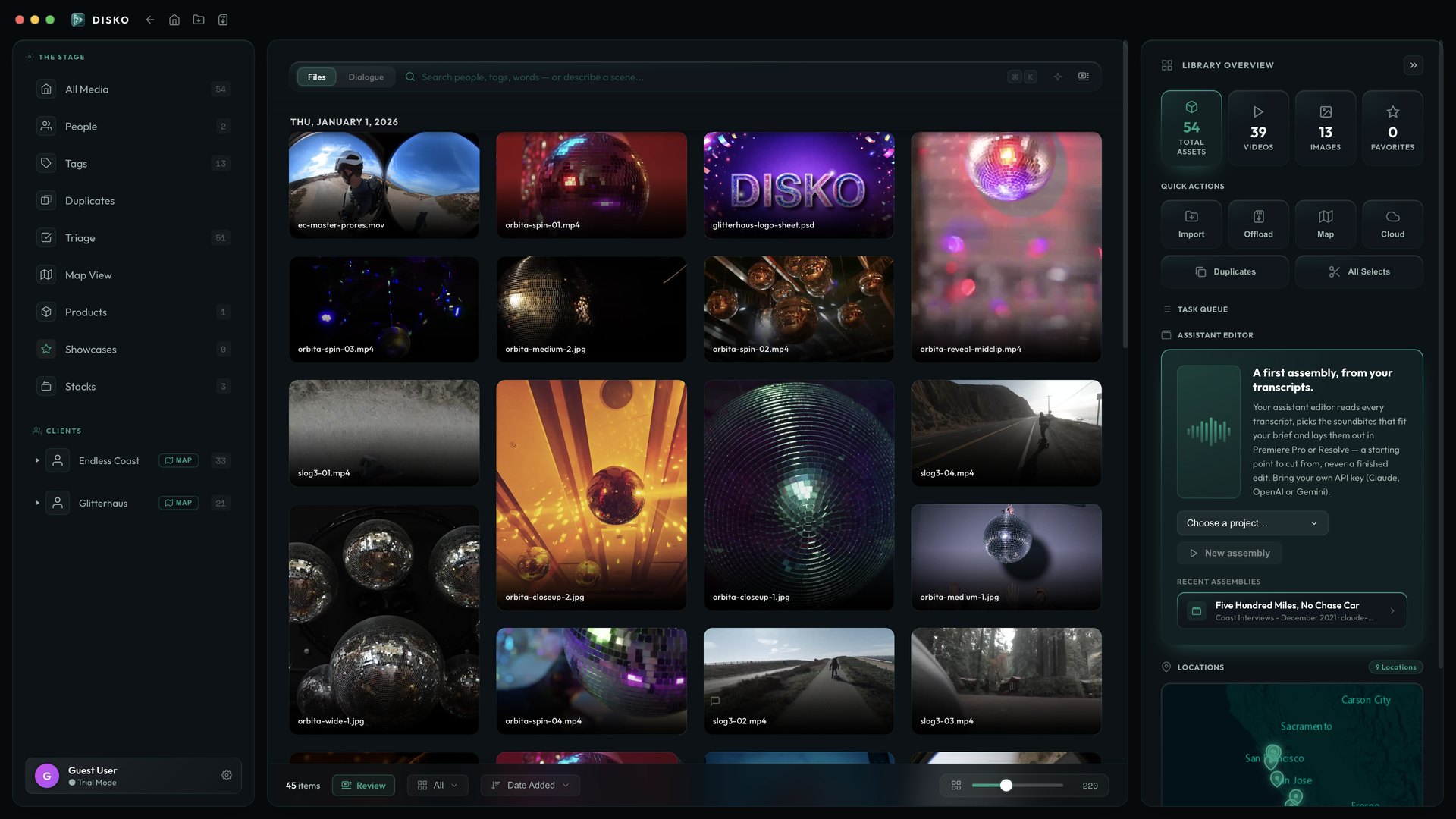Switch to the Files tab
This screenshot has width=1456, height=819.
(x=317, y=77)
